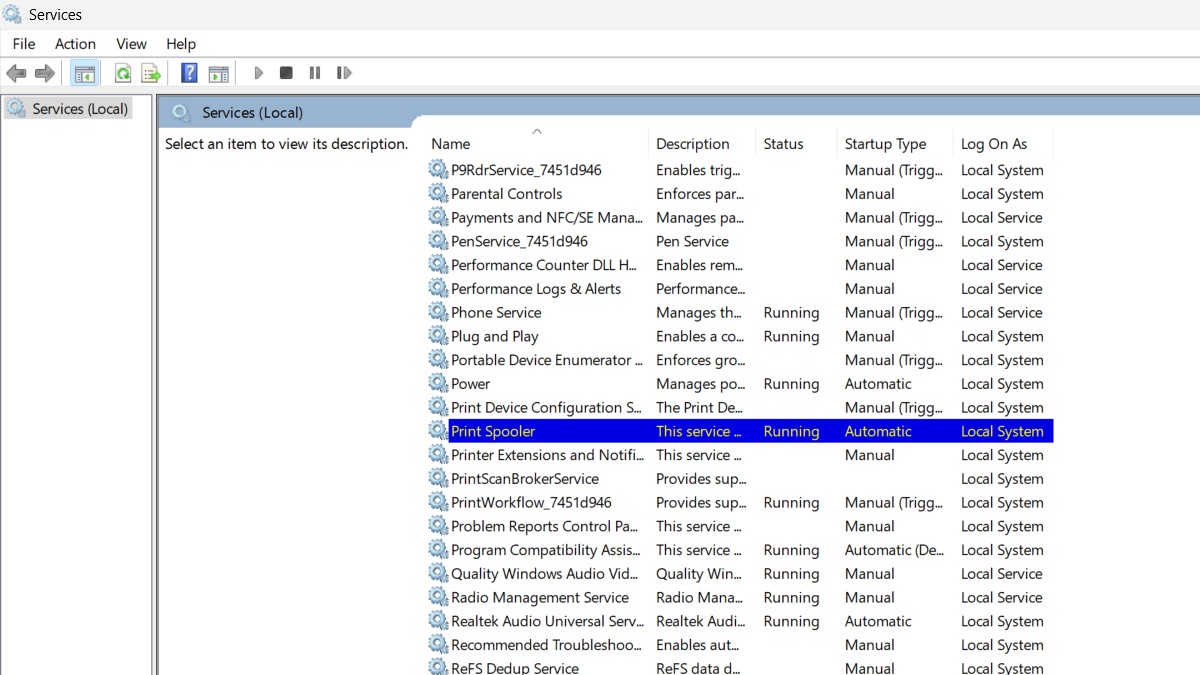The width and height of the screenshot is (1200, 675).
Task: Click the Back arrow toolbar button
Action: coord(16,73)
